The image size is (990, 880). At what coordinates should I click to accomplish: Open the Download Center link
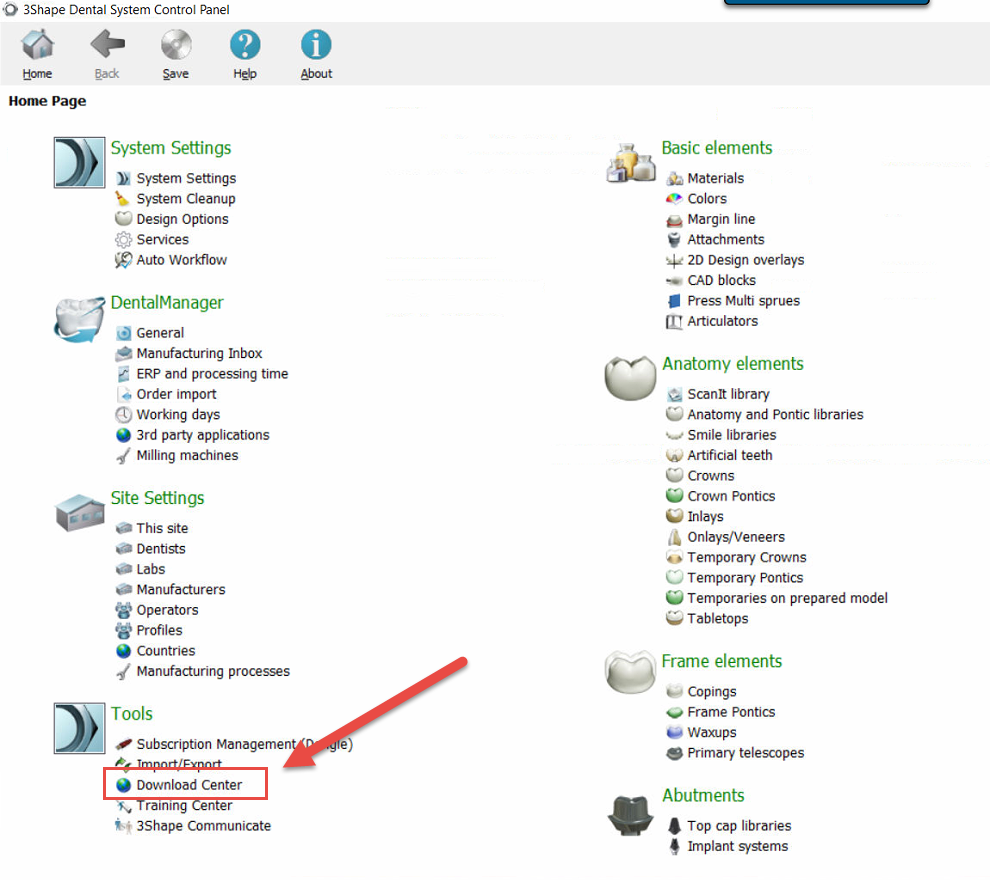click(x=189, y=785)
